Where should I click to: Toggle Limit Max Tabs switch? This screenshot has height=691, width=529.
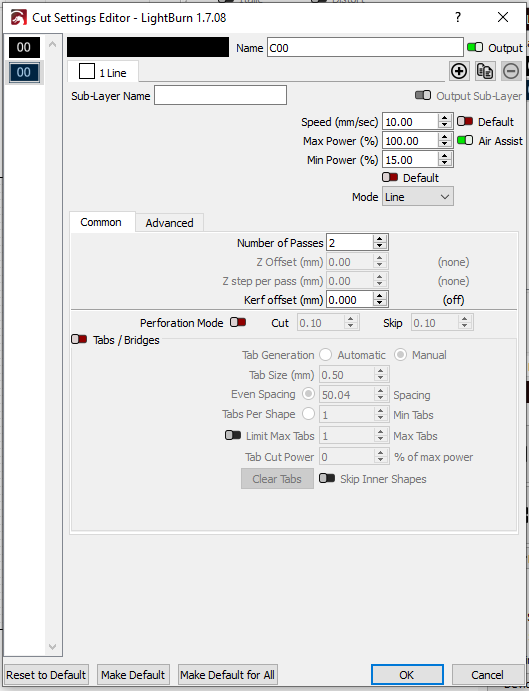pyautogui.click(x=233, y=435)
